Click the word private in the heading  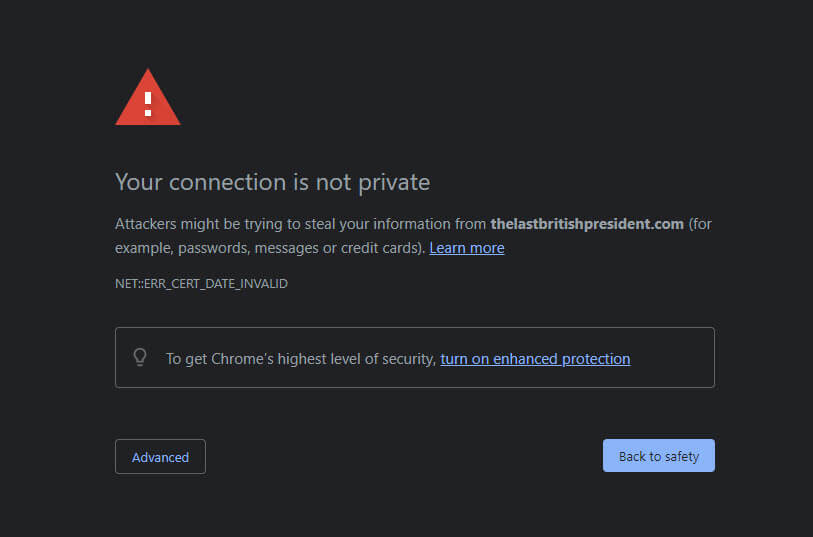point(394,183)
